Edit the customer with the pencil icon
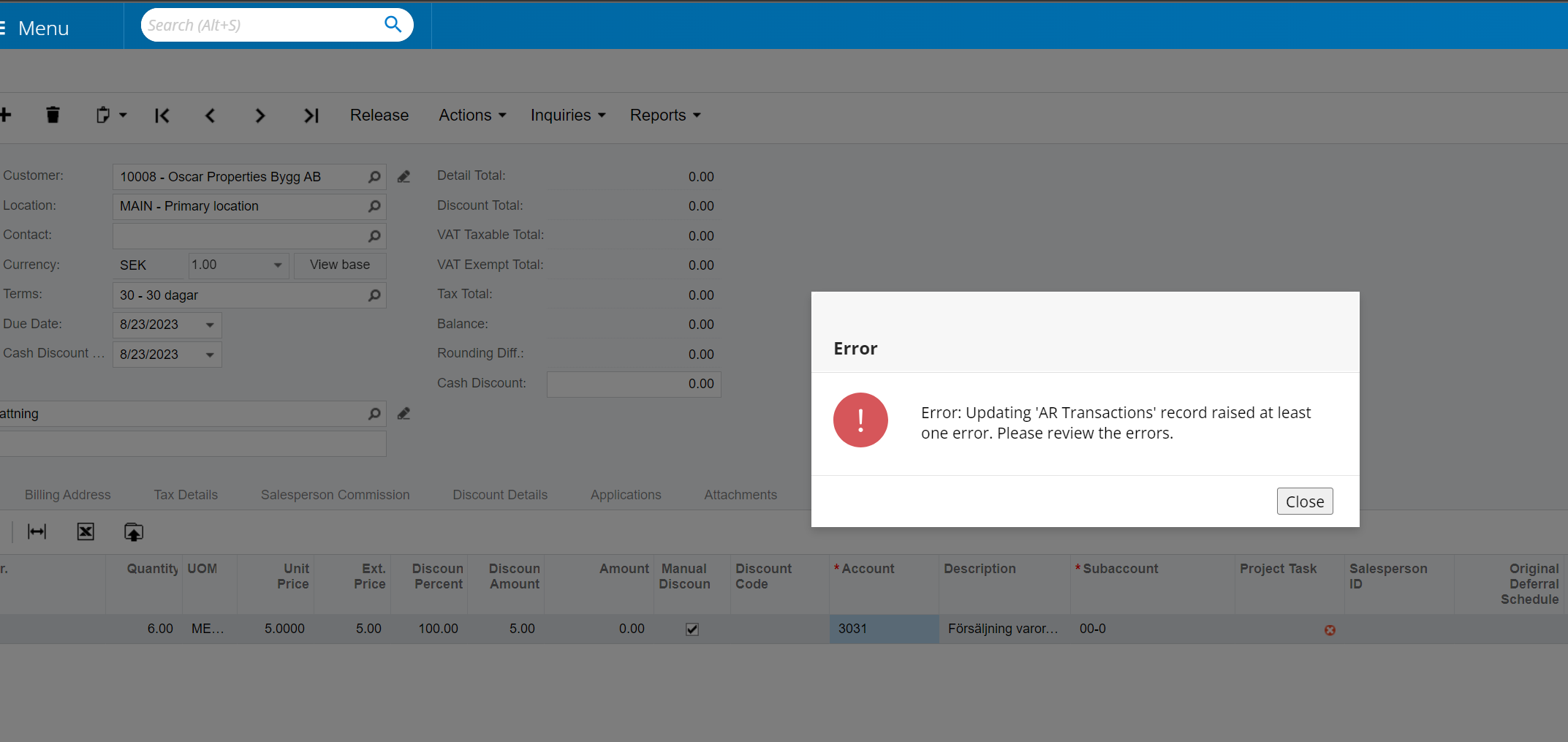This screenshot has height=742, width=1568. tap(404, 176)
